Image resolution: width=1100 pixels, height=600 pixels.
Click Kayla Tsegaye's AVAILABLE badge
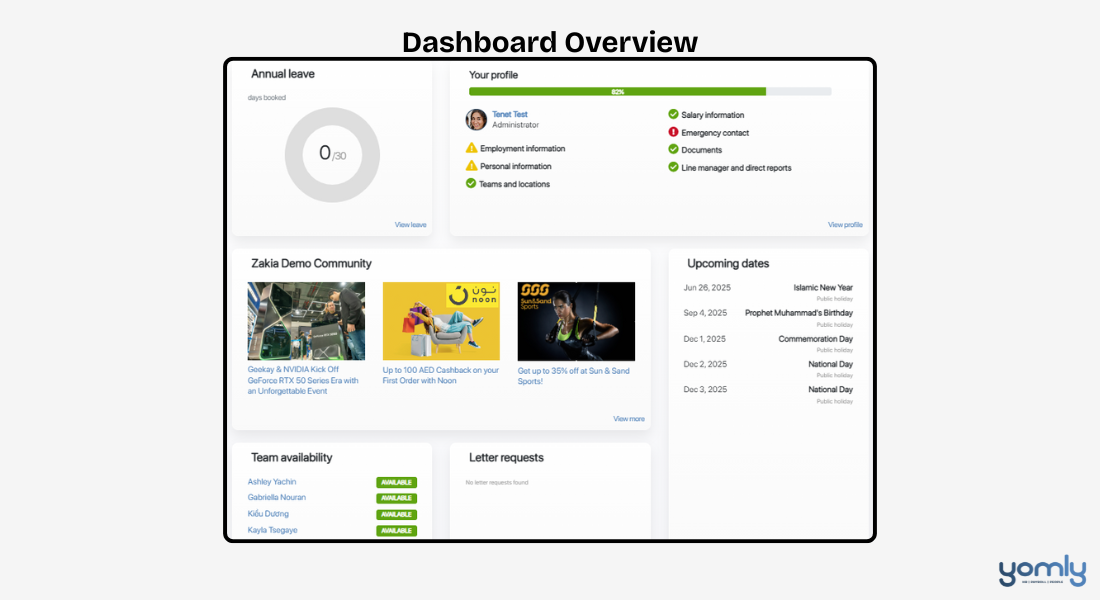click(x=396, y=531)
